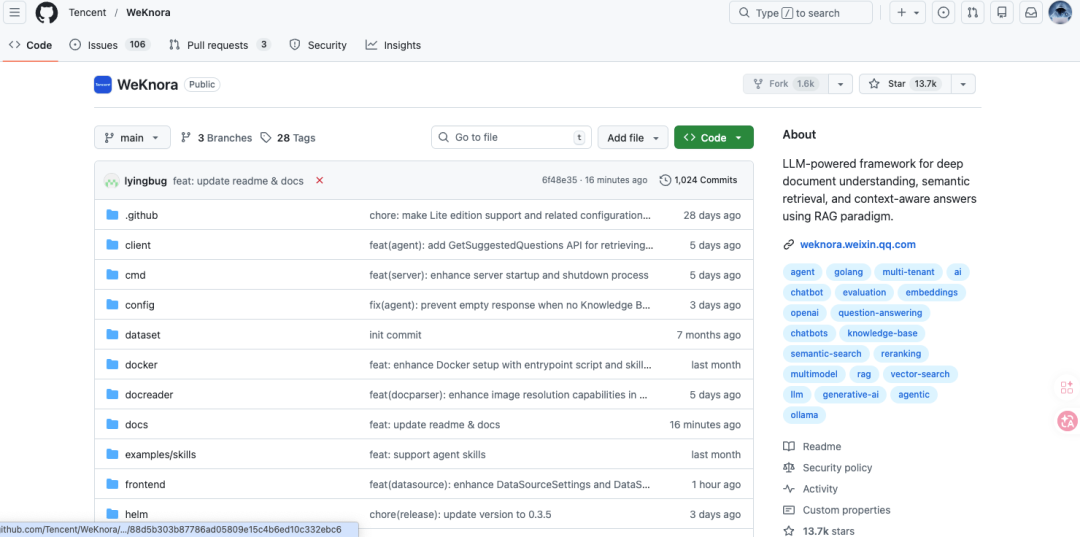1080x537 pixels.
Task: Click the Go to file input
Action: (512, 138)
